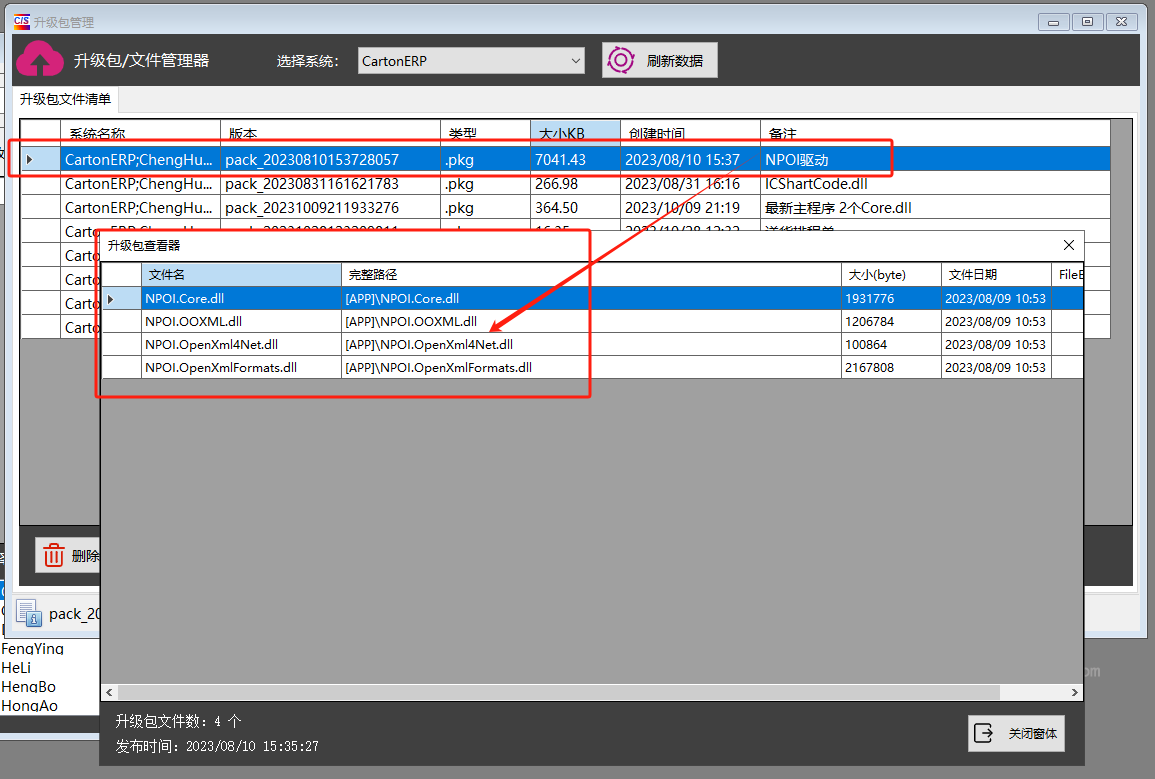Image resolution: width=1155 pixels, height=779 pixels.
Task: Click the 7041.43 size cell
Action: pos(575,160)
